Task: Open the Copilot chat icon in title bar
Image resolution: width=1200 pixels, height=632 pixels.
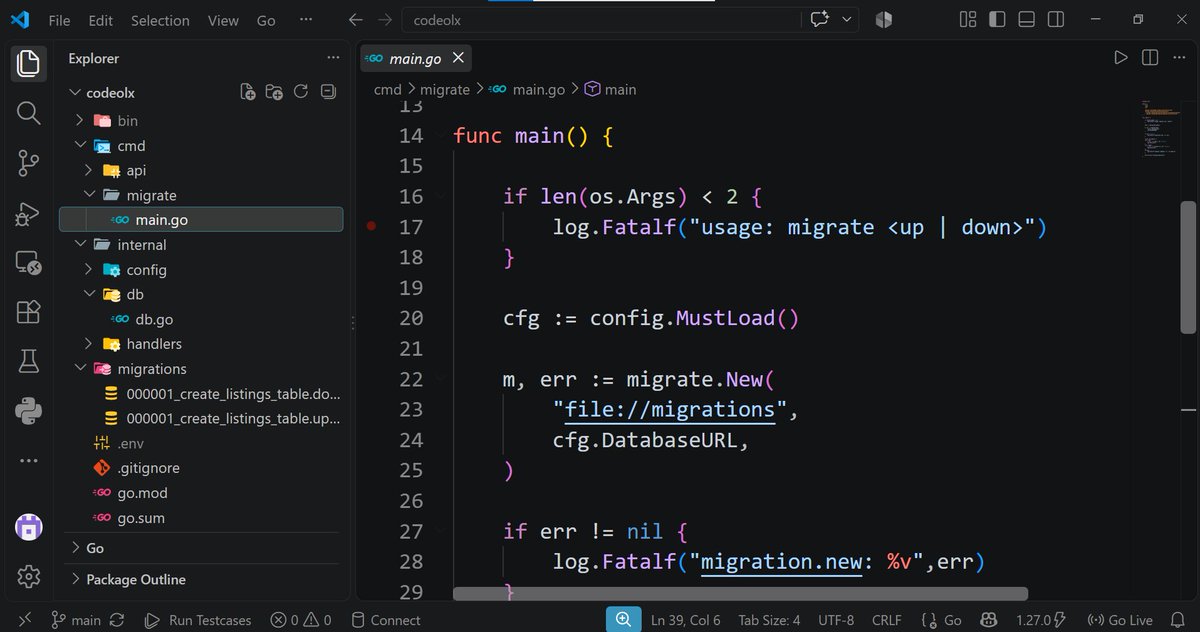Action: pyautogui.click(x=820, y=20)
